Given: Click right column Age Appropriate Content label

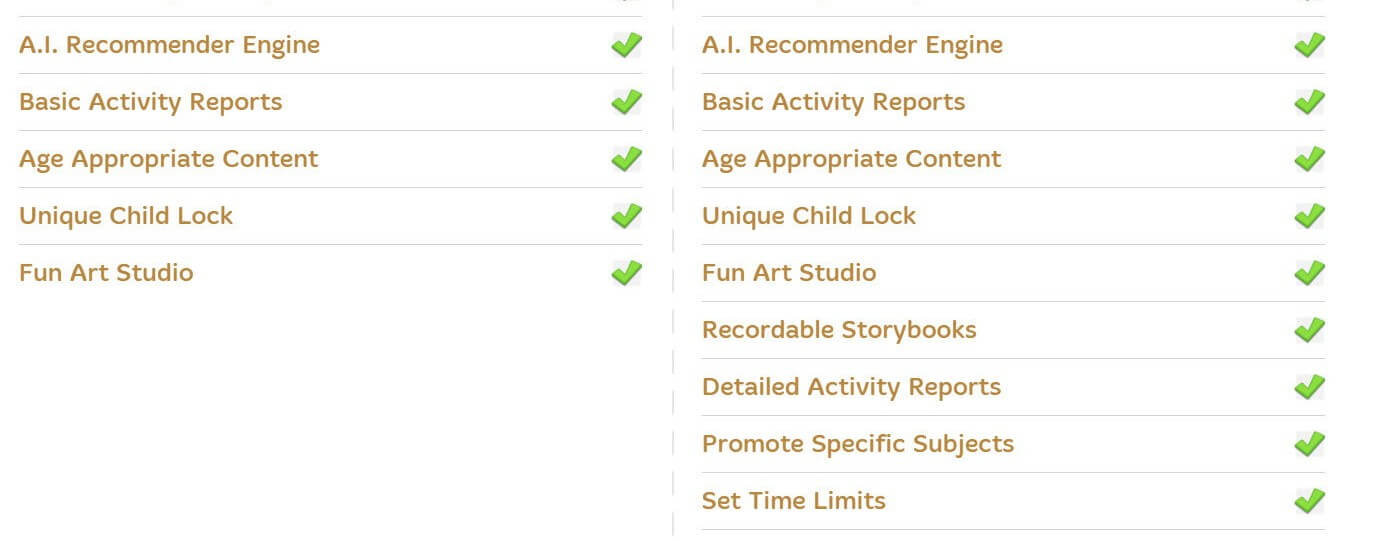Looking at the screenshot, I should (x=851, y=160).
